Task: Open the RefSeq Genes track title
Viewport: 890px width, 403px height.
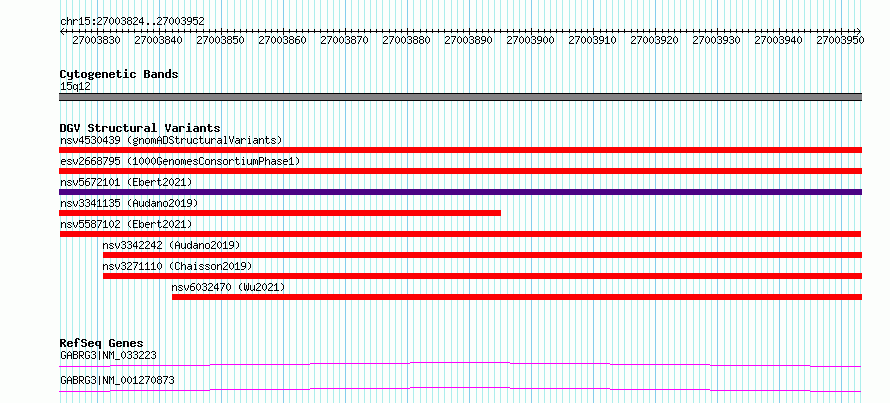Action: pos(102,343)
